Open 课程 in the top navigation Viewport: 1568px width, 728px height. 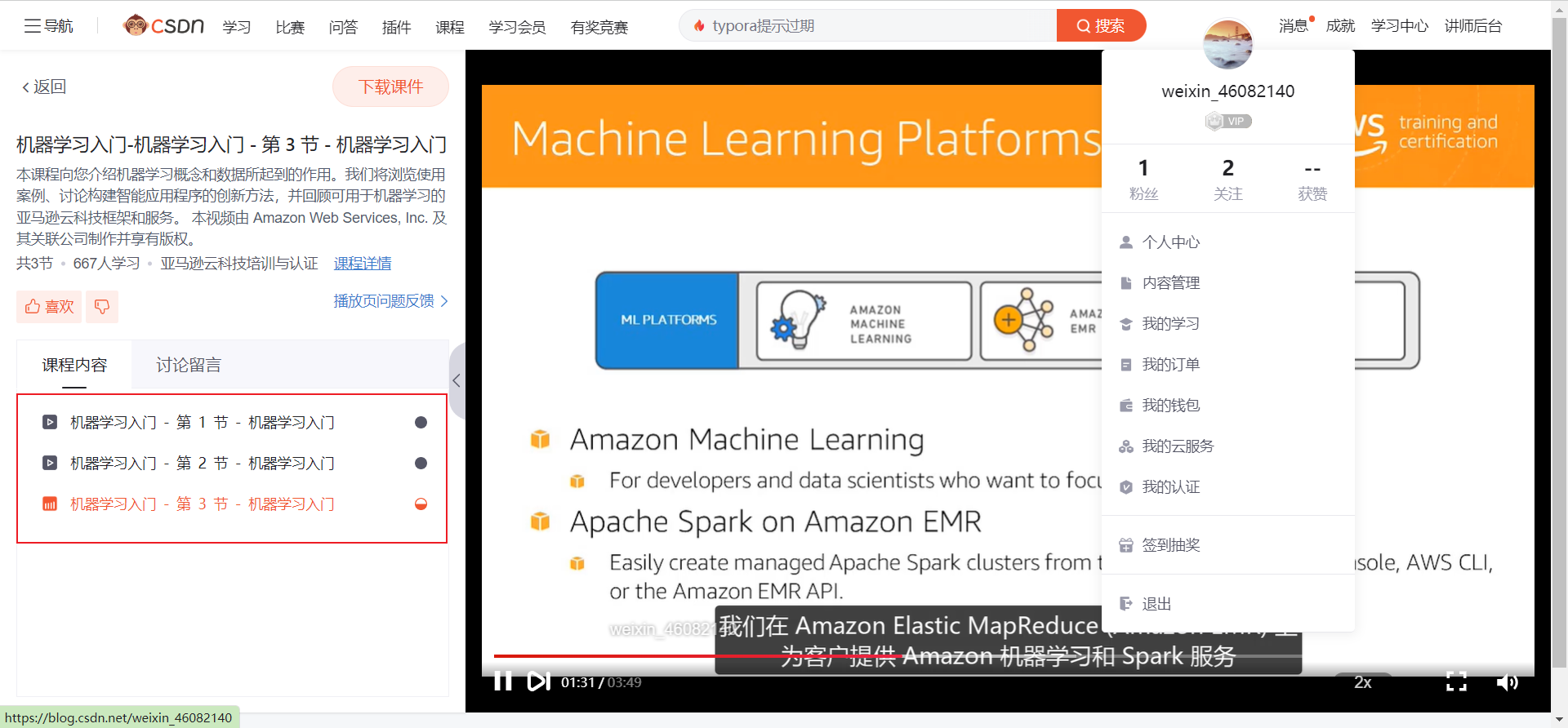click(x=450, y=27)
